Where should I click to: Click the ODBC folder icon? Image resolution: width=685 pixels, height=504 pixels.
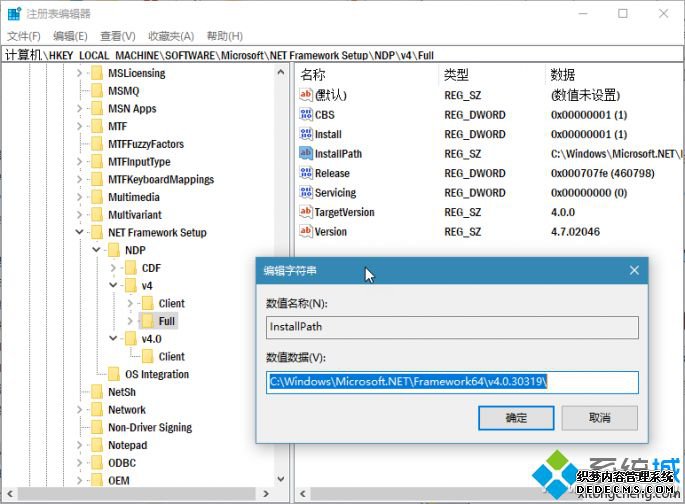(97, 463)
